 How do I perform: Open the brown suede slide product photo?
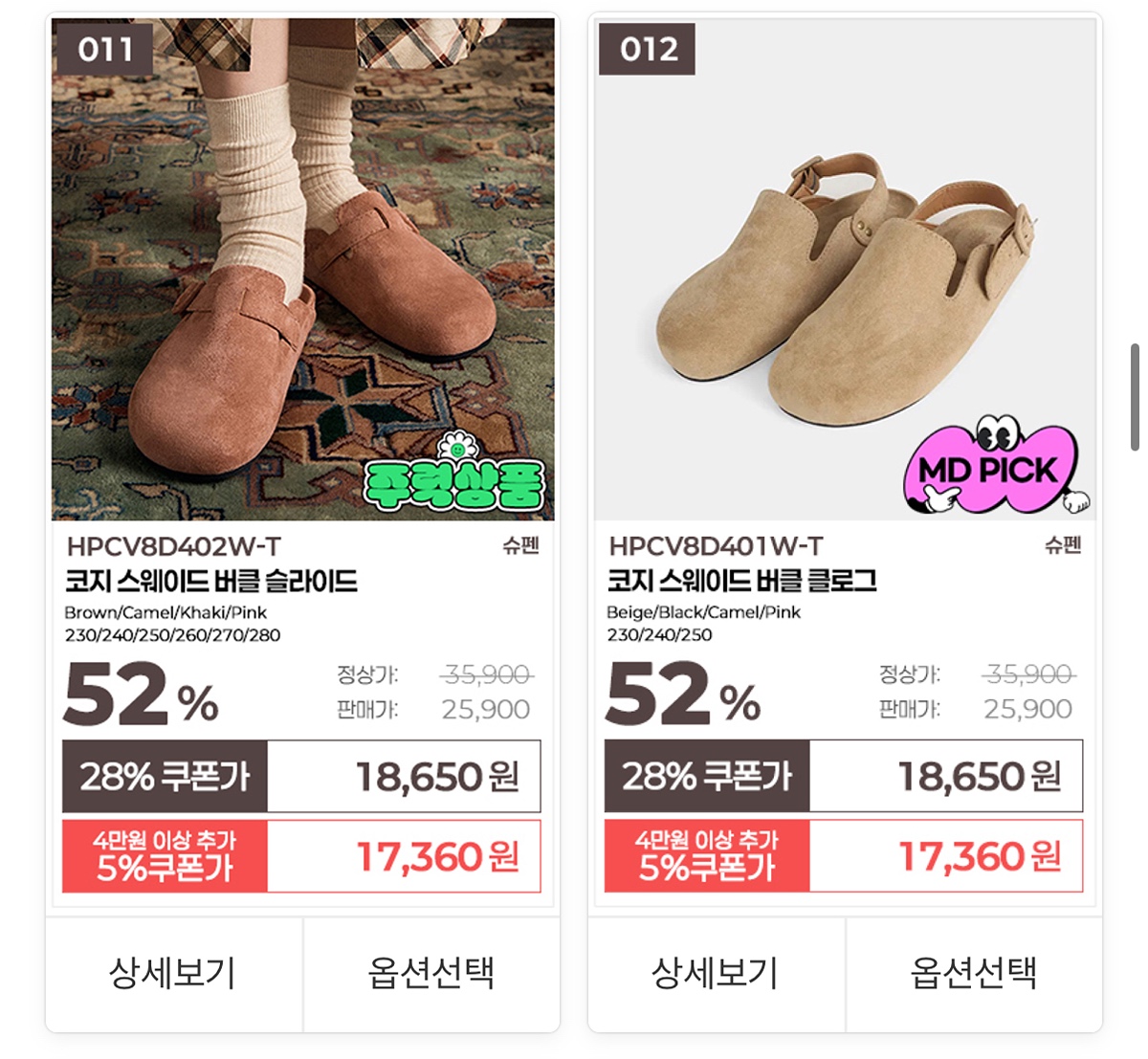(303, 269)
